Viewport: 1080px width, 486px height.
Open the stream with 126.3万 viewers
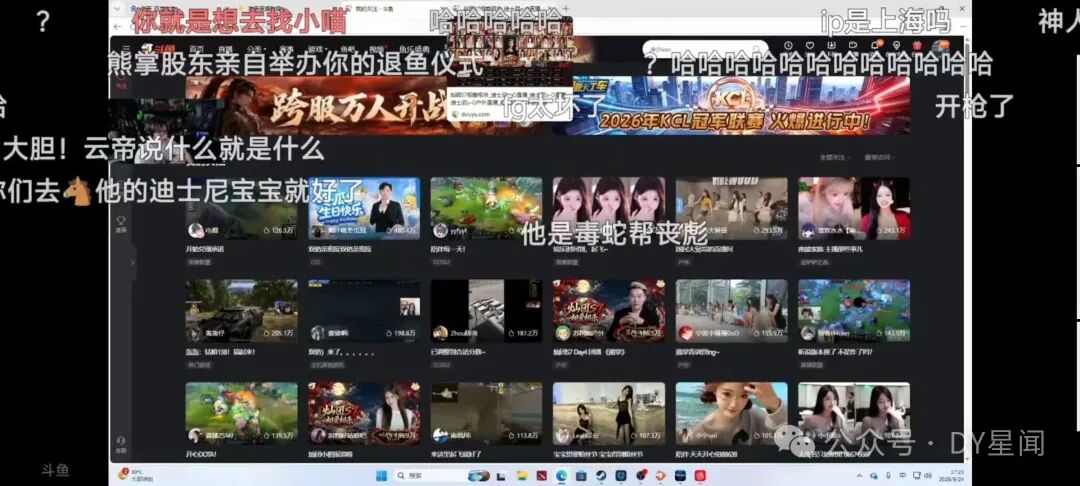(x=242, y=208)
